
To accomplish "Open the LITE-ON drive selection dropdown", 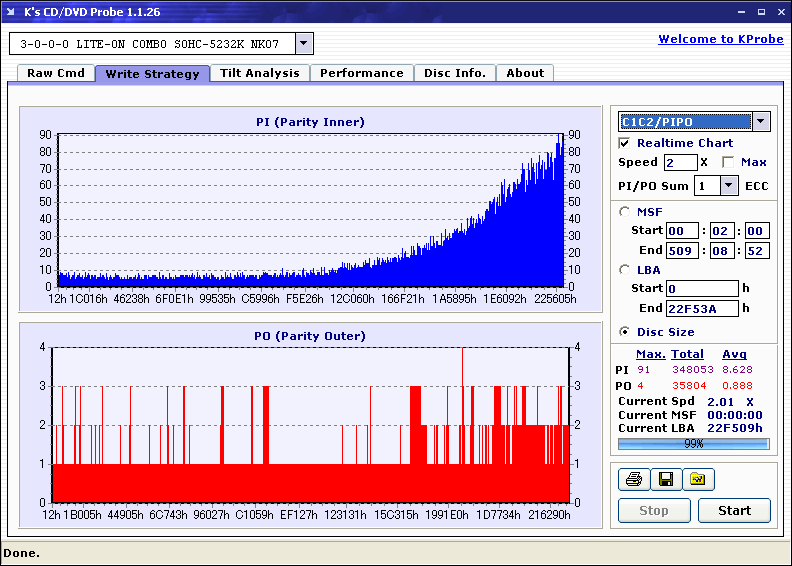I will point(304,44).
